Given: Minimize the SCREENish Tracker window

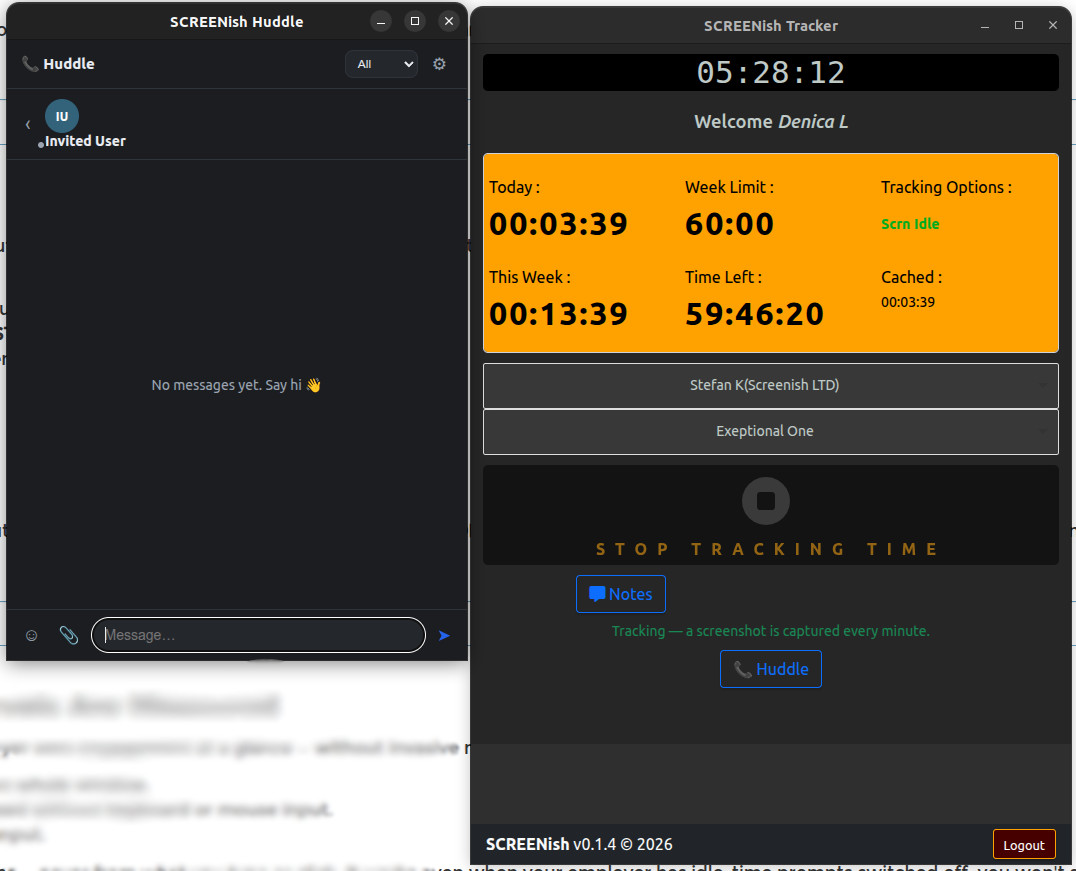Looking at the screenshot, I should 985,26.
